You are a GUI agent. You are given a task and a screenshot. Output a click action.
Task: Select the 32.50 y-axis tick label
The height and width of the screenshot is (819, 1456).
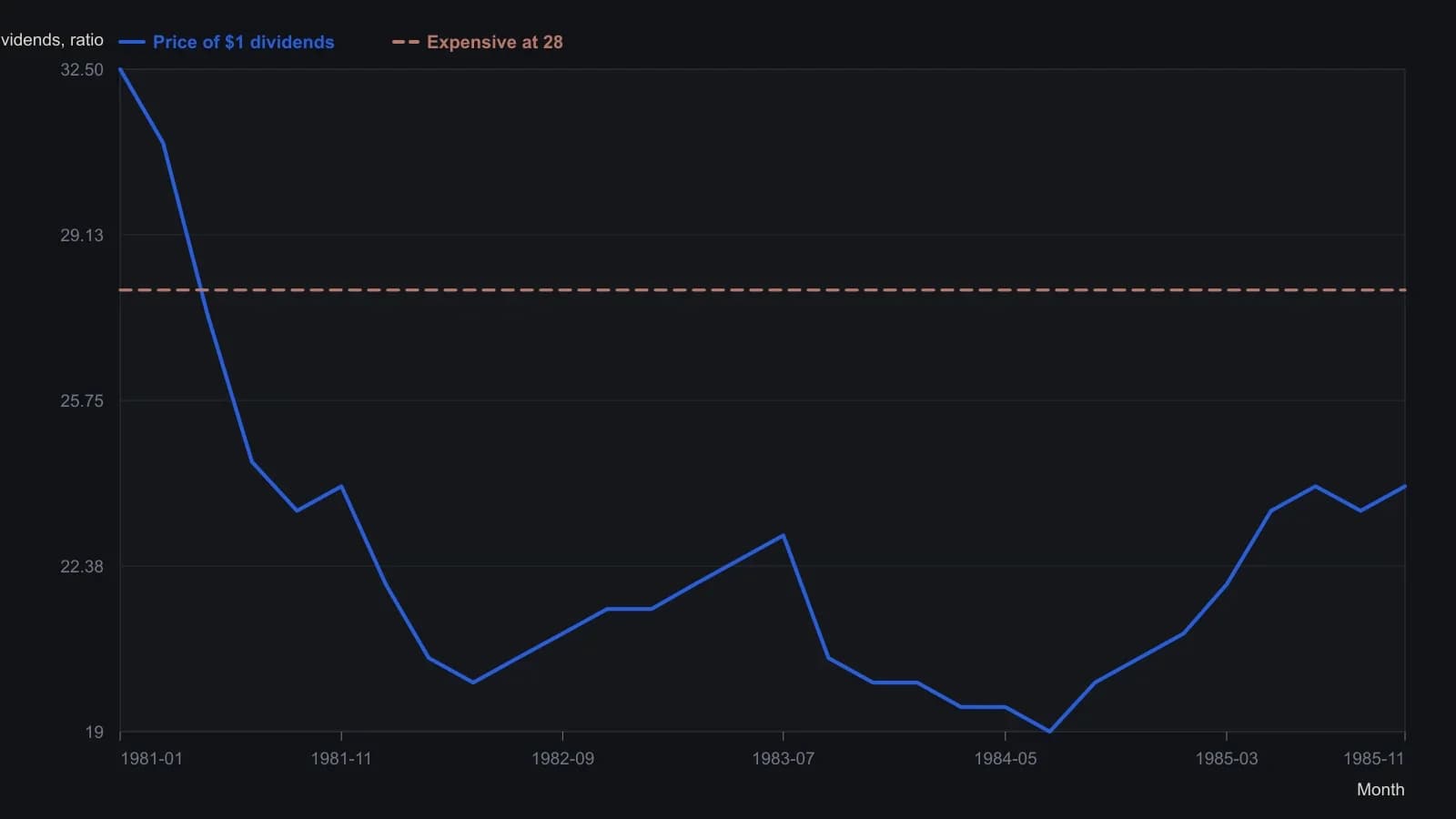82,70
